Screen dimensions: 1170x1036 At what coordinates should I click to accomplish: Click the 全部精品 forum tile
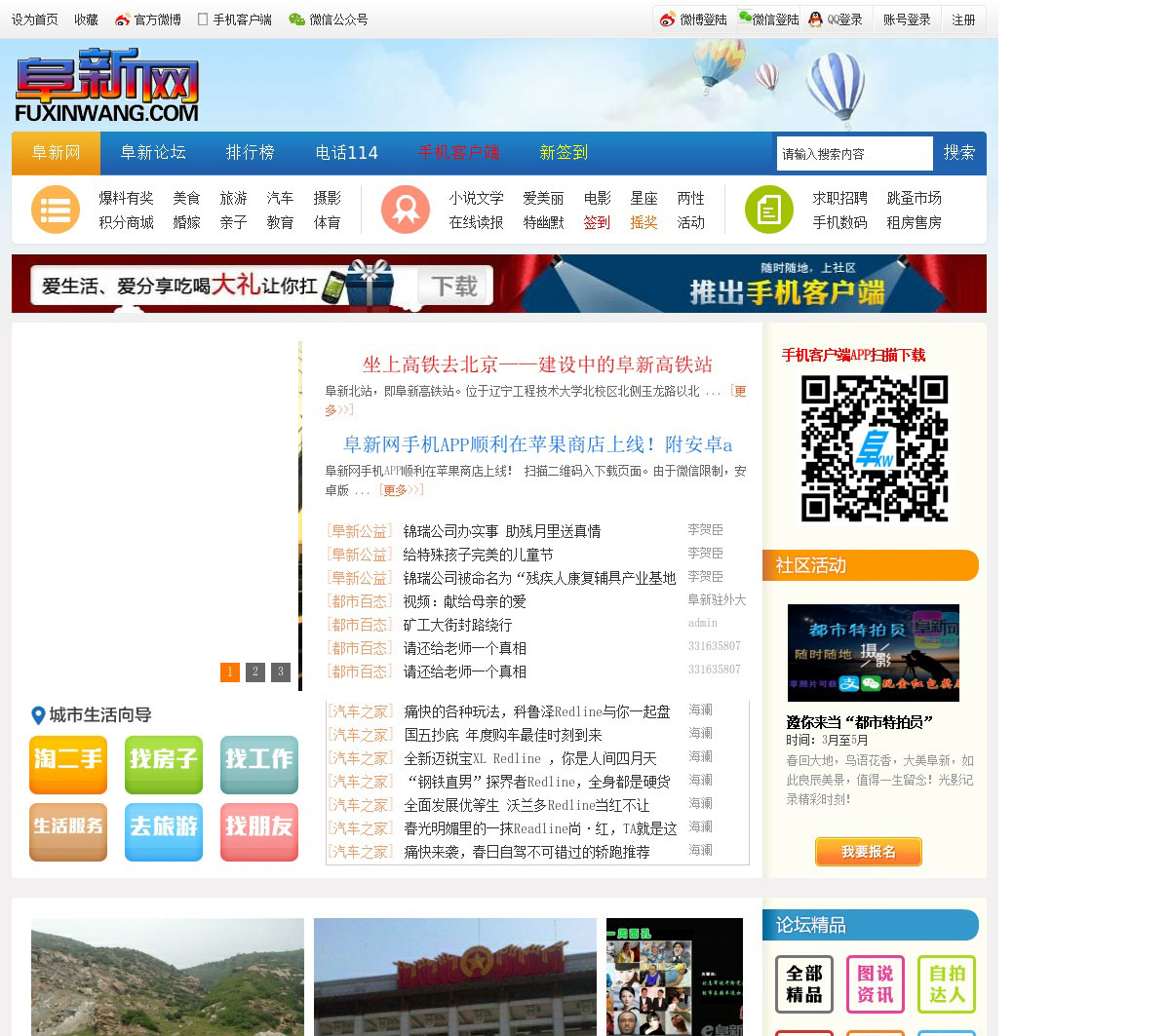[x=804, y=984]
